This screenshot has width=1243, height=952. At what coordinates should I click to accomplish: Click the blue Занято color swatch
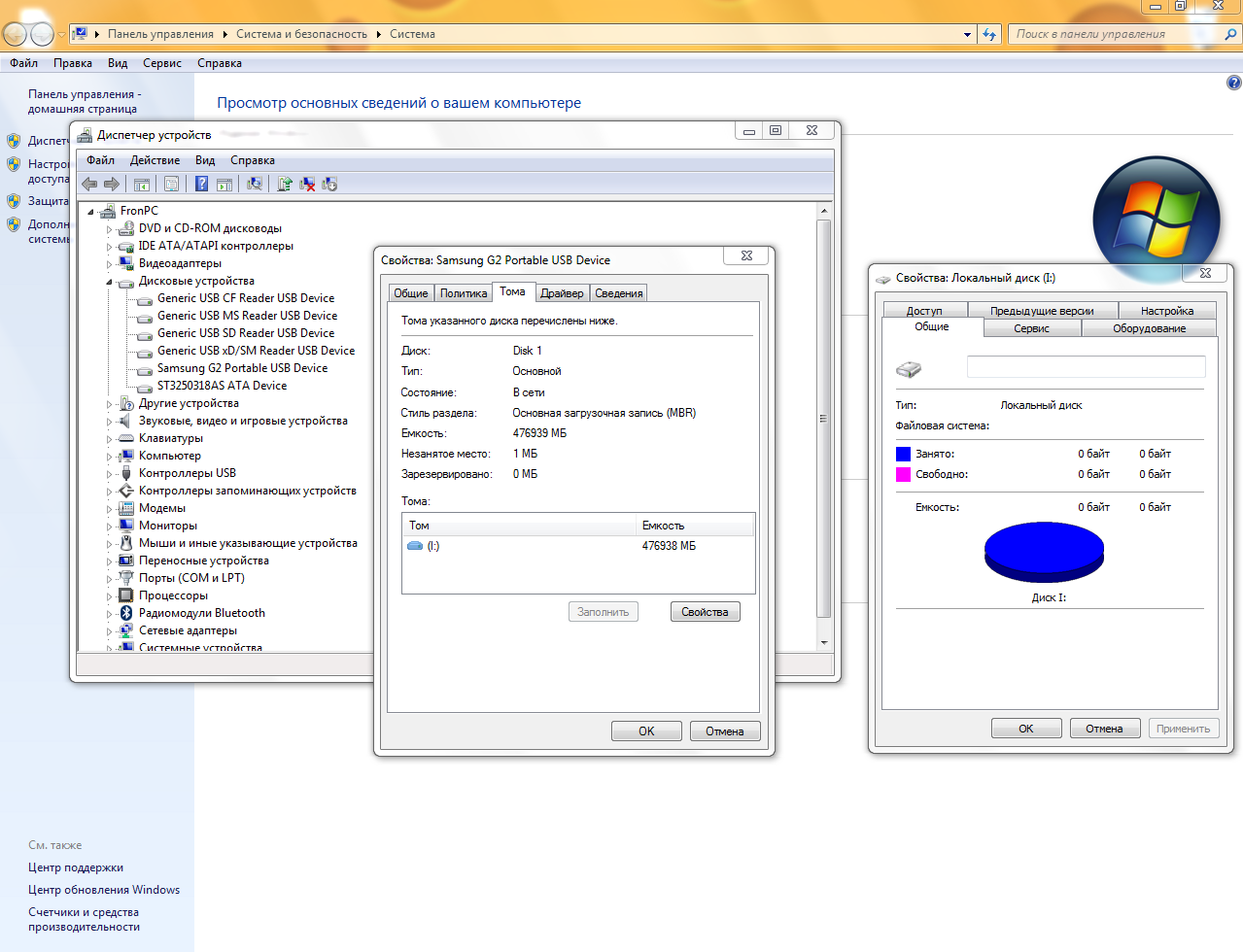[x=903, y=454]
